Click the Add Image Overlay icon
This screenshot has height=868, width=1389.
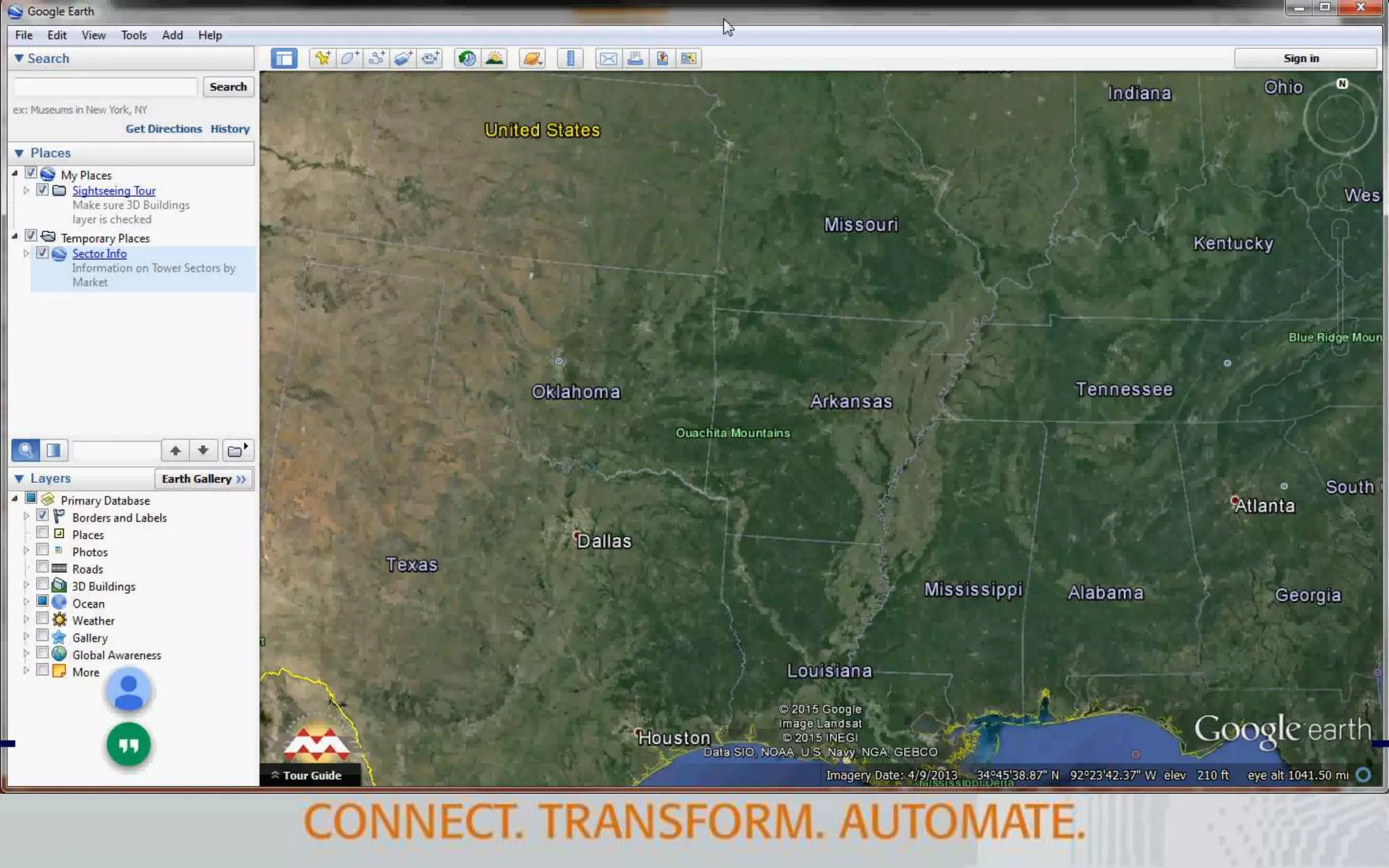pos(403,58)
